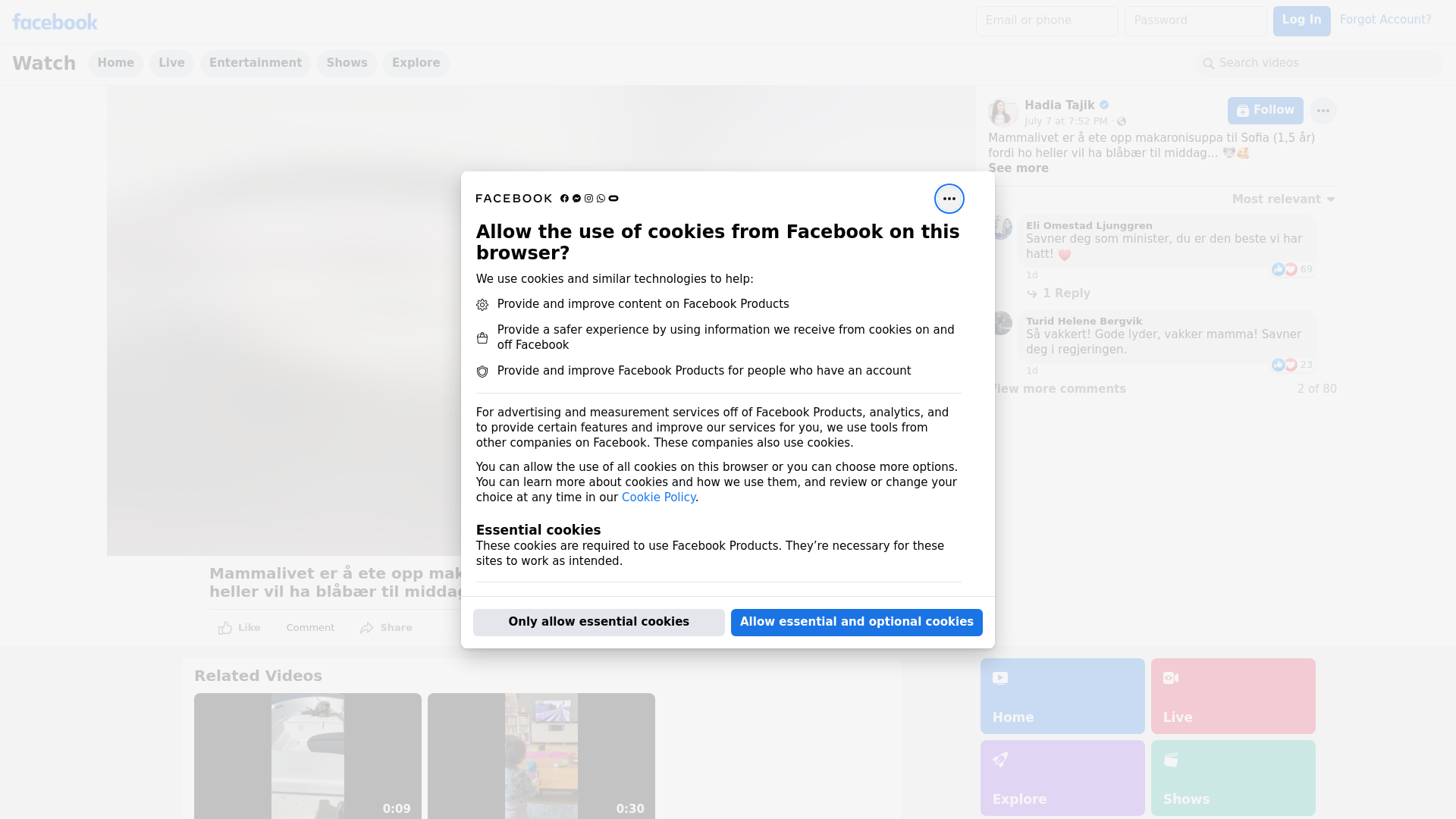Click Hadia Tajik's profile picture
The image size is (1456, 819).
point(1003,112)
